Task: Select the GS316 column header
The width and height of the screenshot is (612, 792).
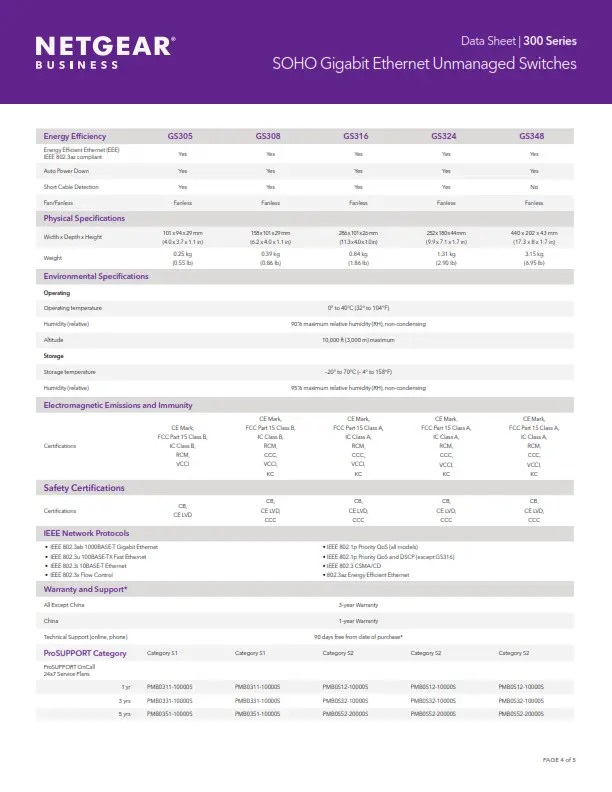Action: pyautogui.click(x=358, y=136)
